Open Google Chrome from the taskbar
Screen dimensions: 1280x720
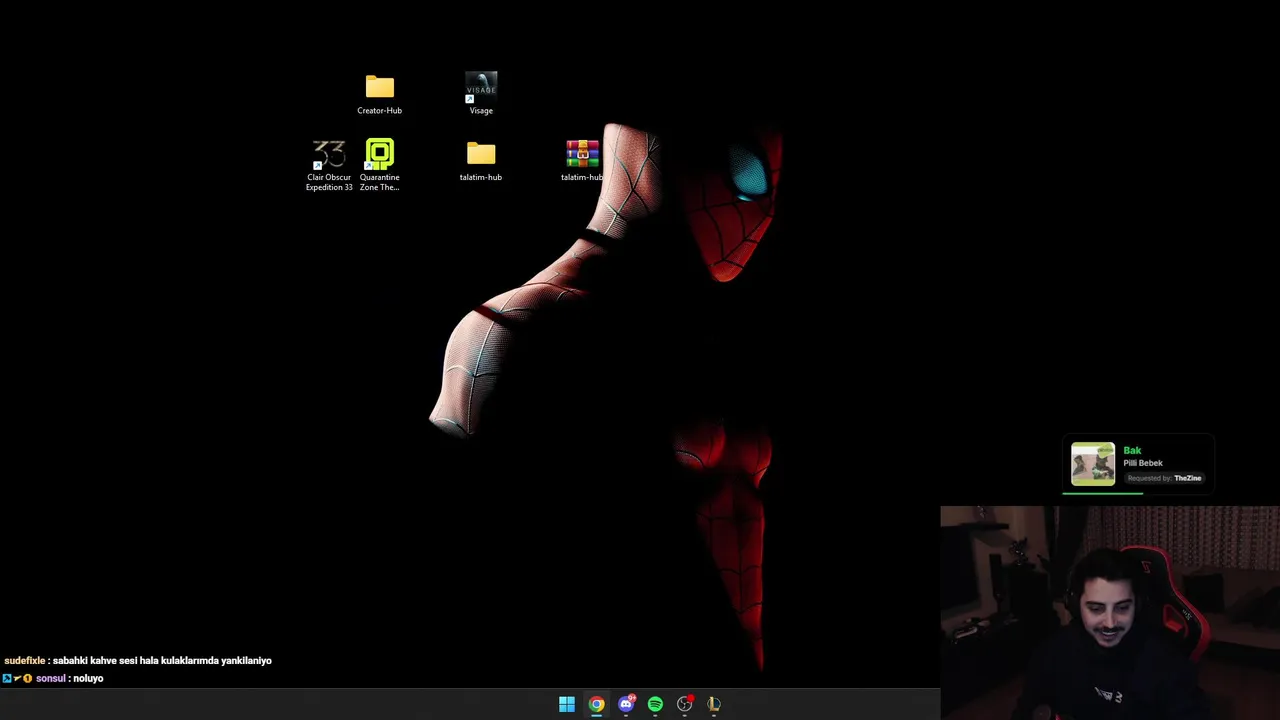pos(596,704)
